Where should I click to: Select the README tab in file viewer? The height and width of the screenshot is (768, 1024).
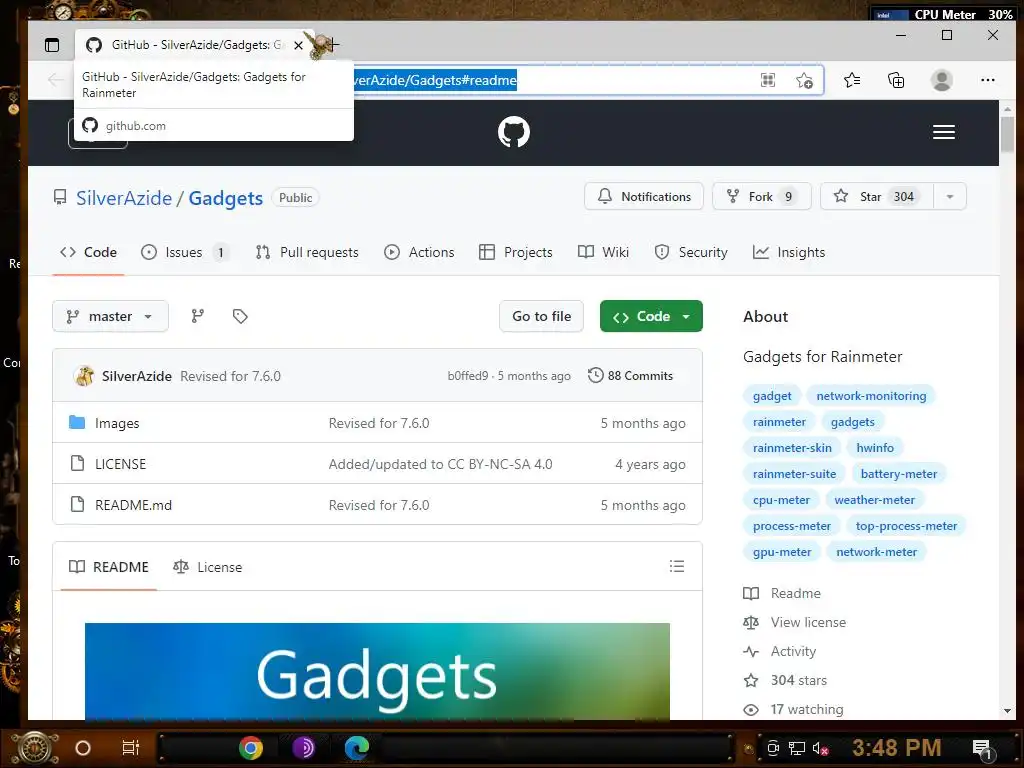109,567
